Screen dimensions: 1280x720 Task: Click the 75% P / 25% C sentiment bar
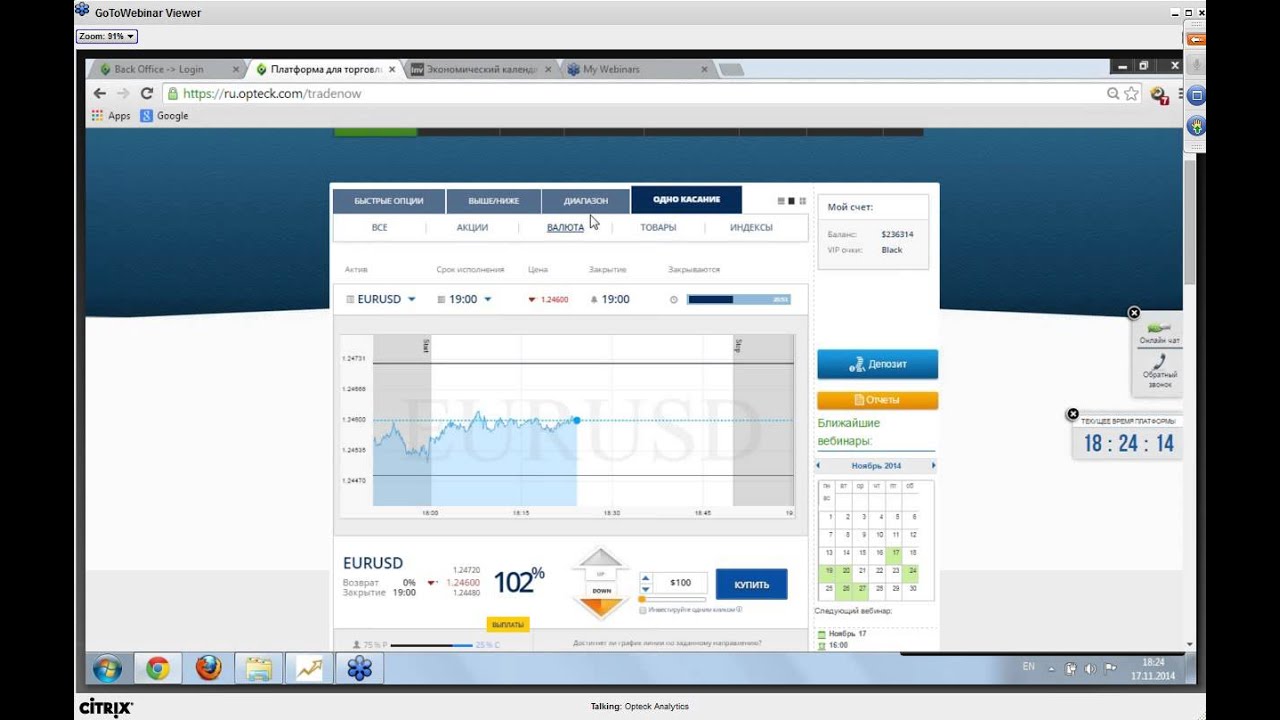point(431,645)
